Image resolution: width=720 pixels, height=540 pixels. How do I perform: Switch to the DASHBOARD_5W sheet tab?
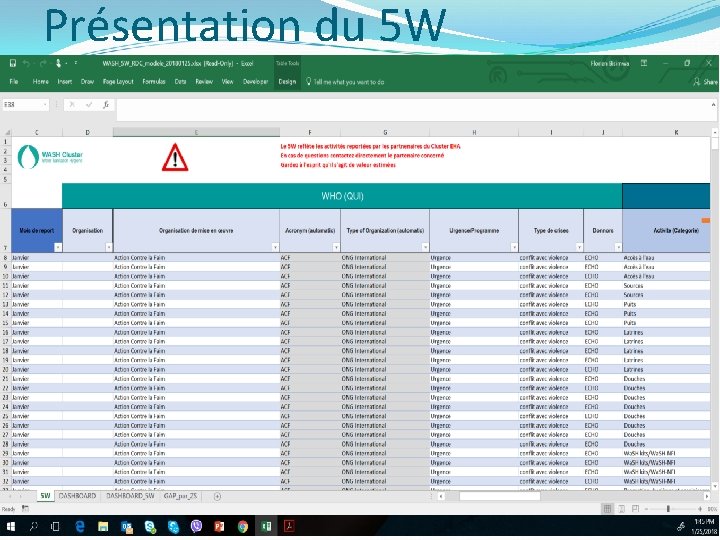130,496
